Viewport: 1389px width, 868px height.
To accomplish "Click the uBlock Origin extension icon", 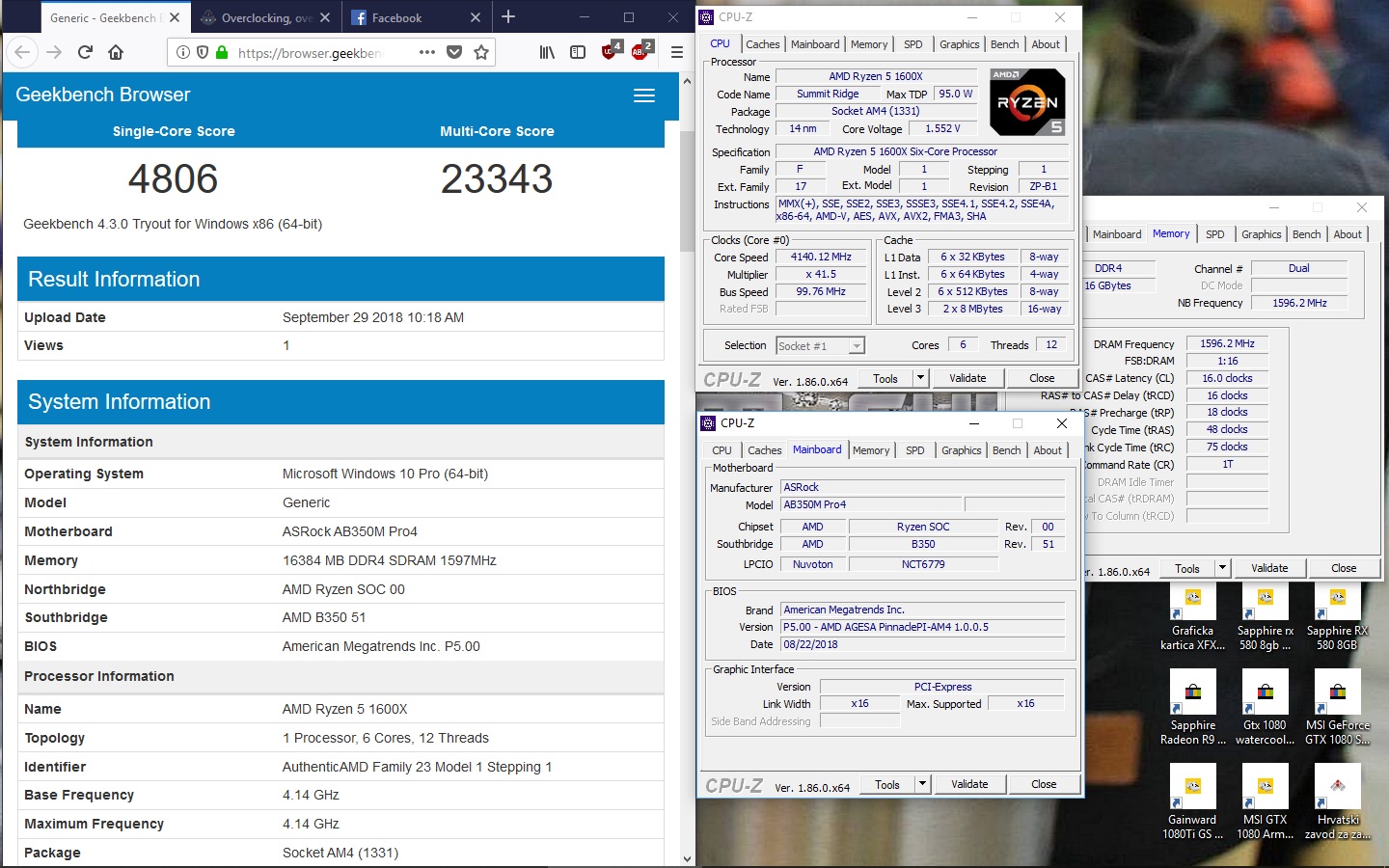I will [x=611, y=51].
